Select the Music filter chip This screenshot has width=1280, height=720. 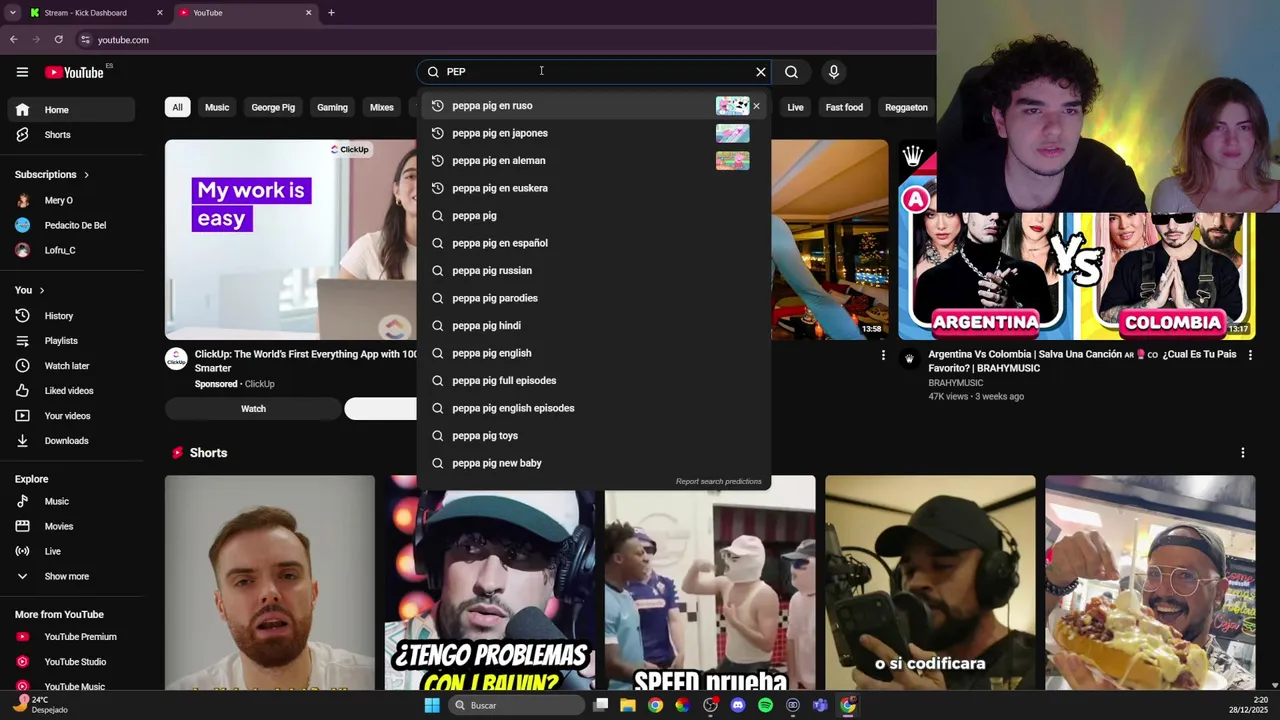[217, 107]
